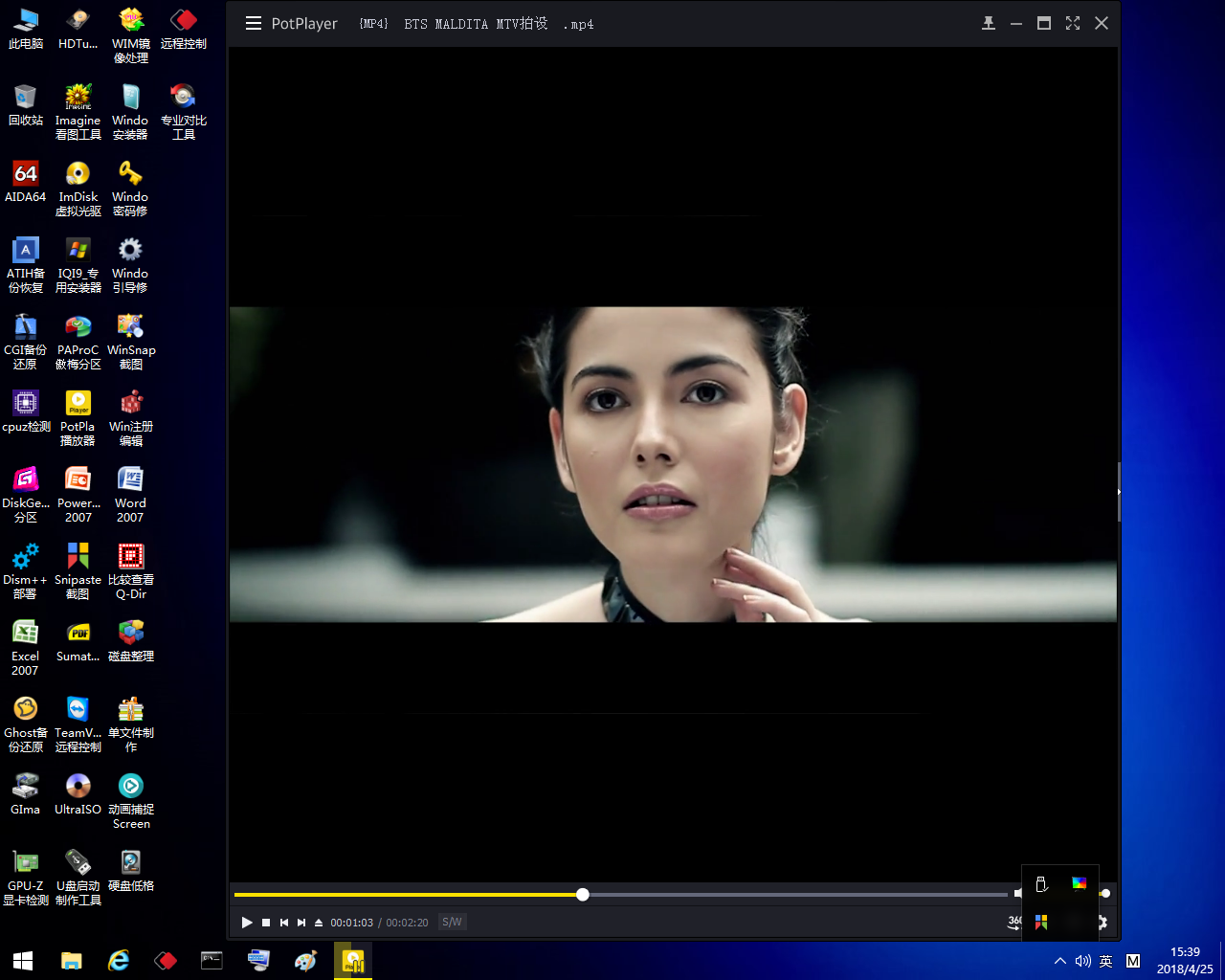Open the PotPla 播放器 desktop icon
Viewport: 1225px width, 980px height.
(x=78, y=418)
